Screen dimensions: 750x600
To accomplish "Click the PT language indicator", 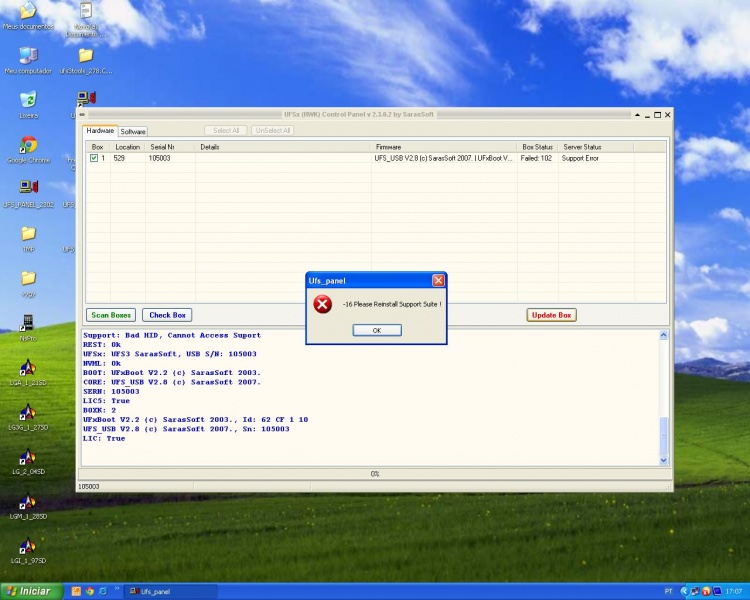I will [668, 591].
